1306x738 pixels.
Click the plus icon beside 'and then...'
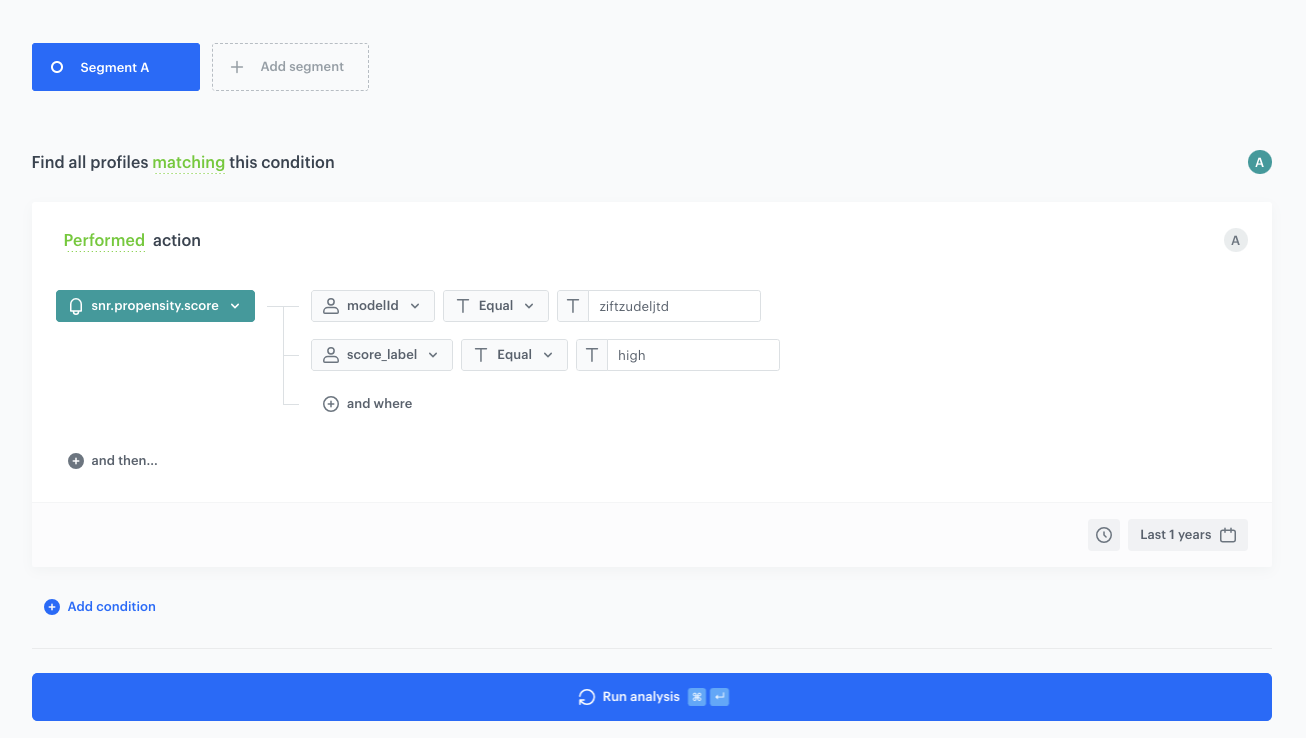(76, 461)
